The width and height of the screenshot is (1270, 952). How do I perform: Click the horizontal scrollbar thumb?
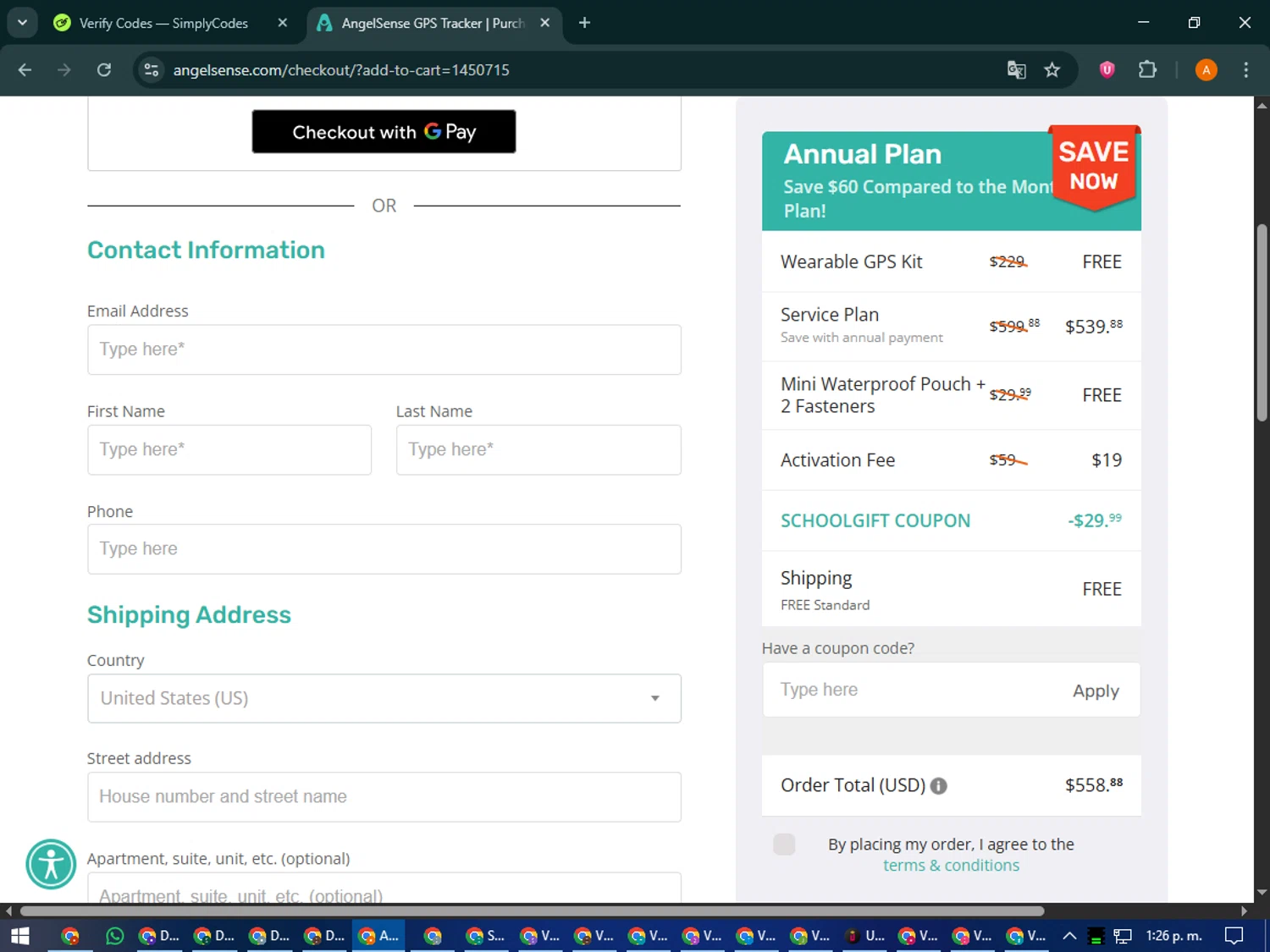(532, 911)
